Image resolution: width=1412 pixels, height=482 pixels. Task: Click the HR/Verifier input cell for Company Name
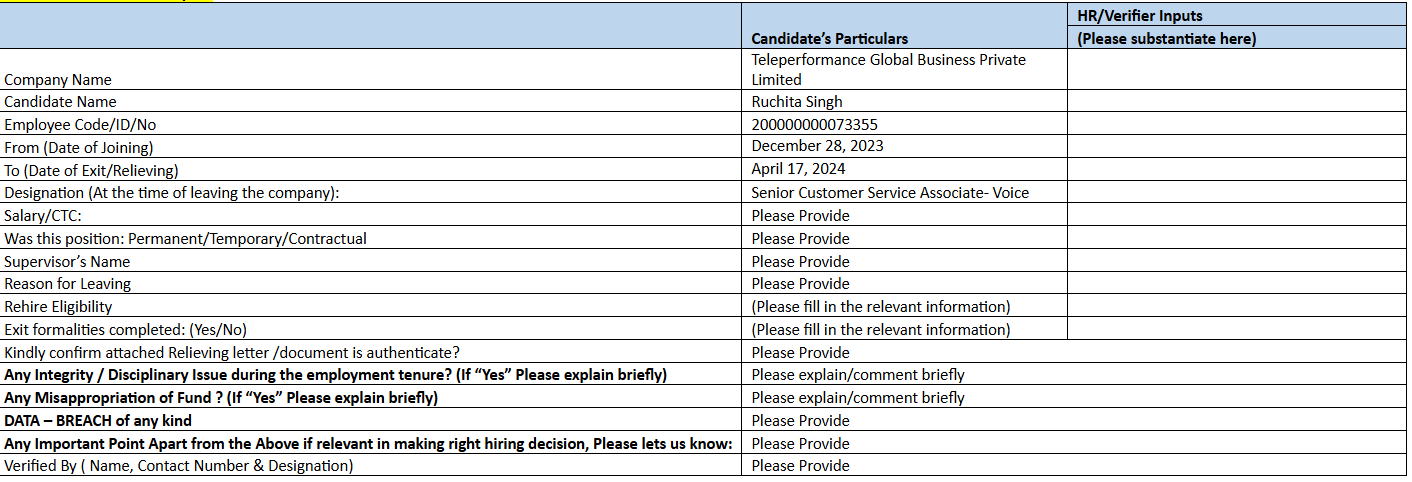[1237, 69]
